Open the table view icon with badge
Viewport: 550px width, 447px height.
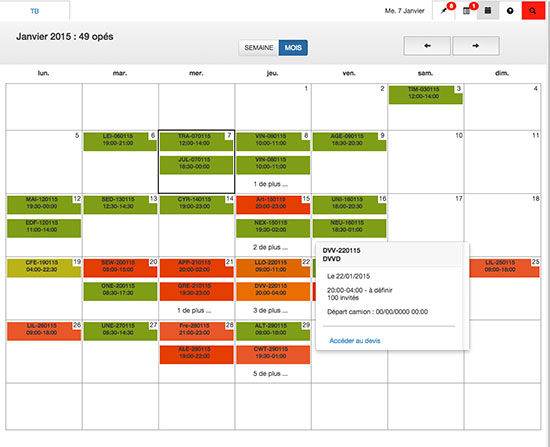(467, 11)
